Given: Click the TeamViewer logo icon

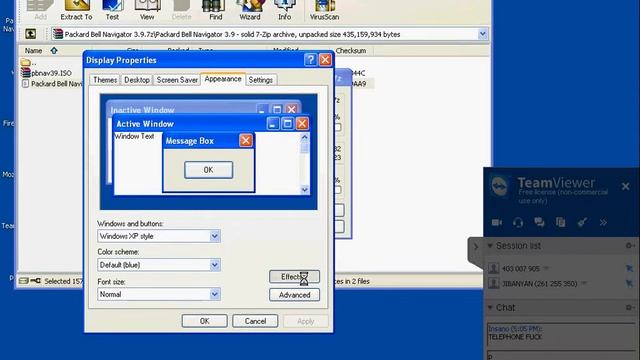Looking at the screenshot, I should (500, 187).
